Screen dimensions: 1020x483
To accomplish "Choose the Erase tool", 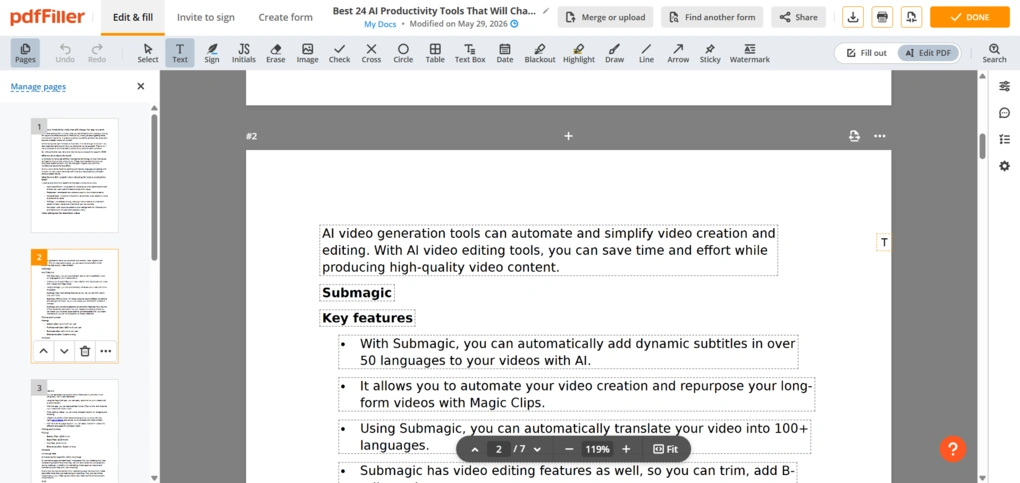I will [276, 53].
